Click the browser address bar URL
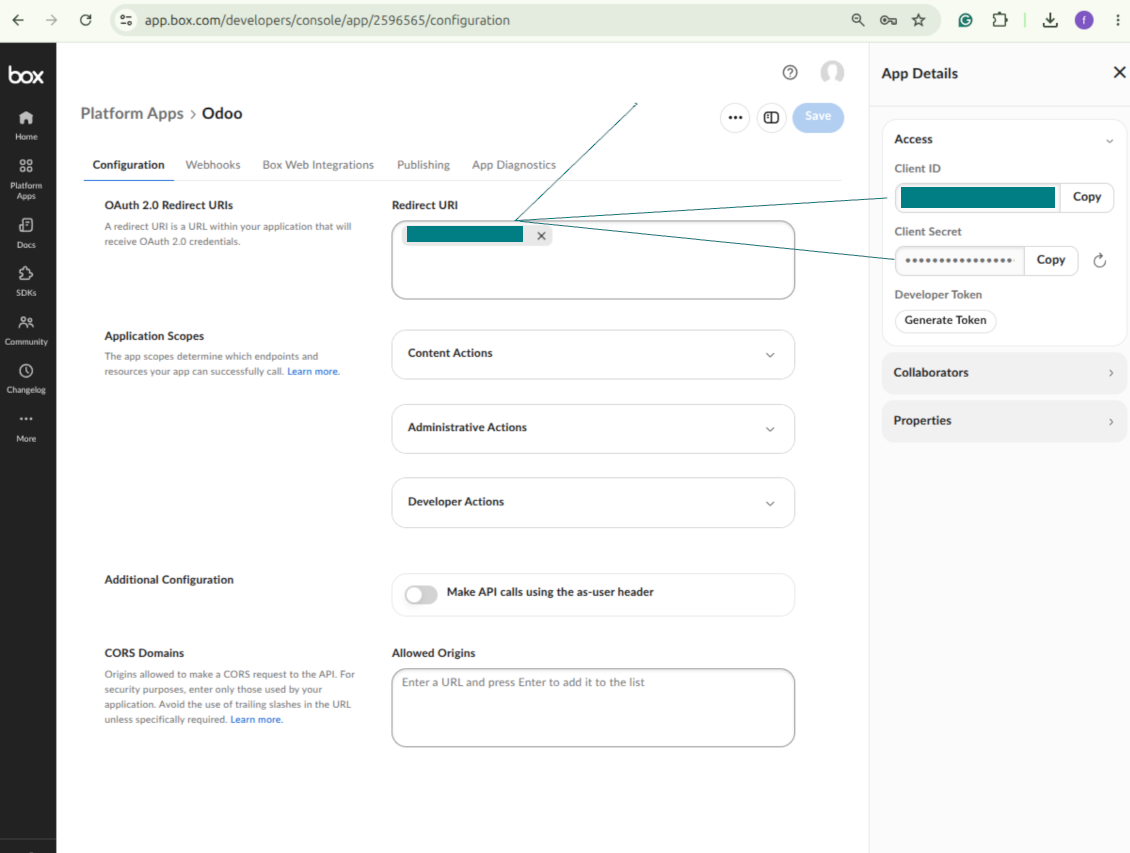 click(326, 20)
